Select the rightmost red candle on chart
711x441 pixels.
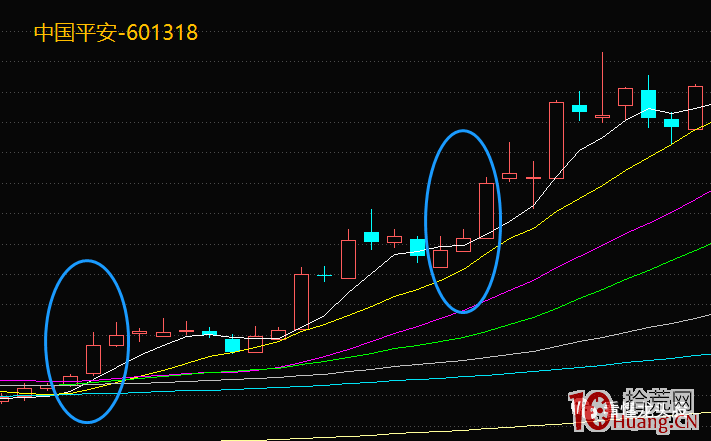coord(695,108)
